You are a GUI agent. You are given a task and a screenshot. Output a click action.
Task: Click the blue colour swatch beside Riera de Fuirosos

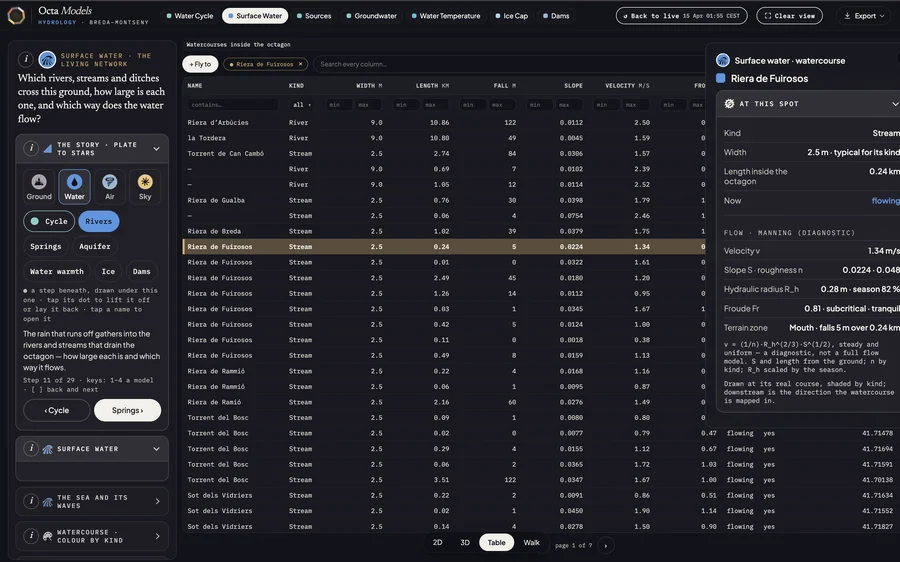point(721,79)
